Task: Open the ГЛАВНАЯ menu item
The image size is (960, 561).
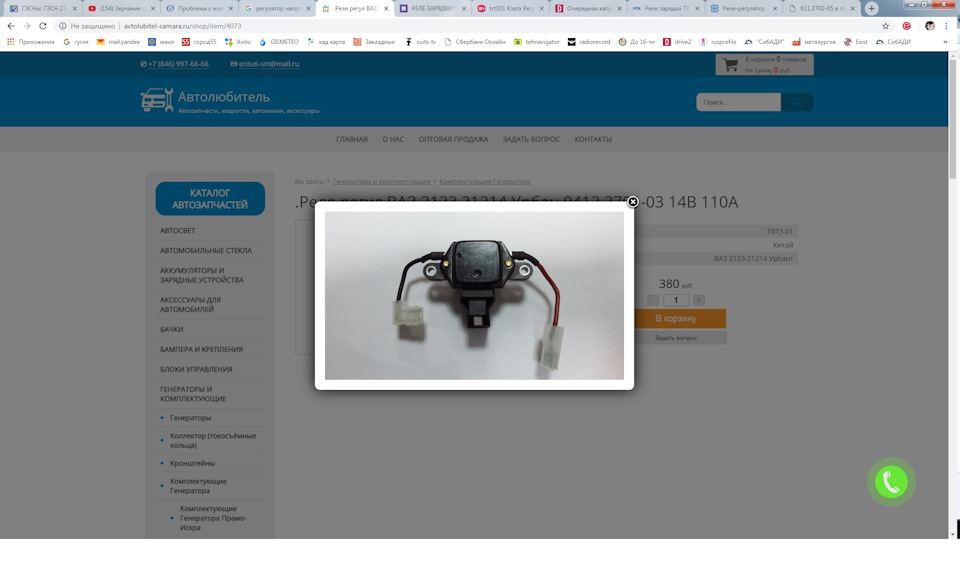Action: [351, 139]
